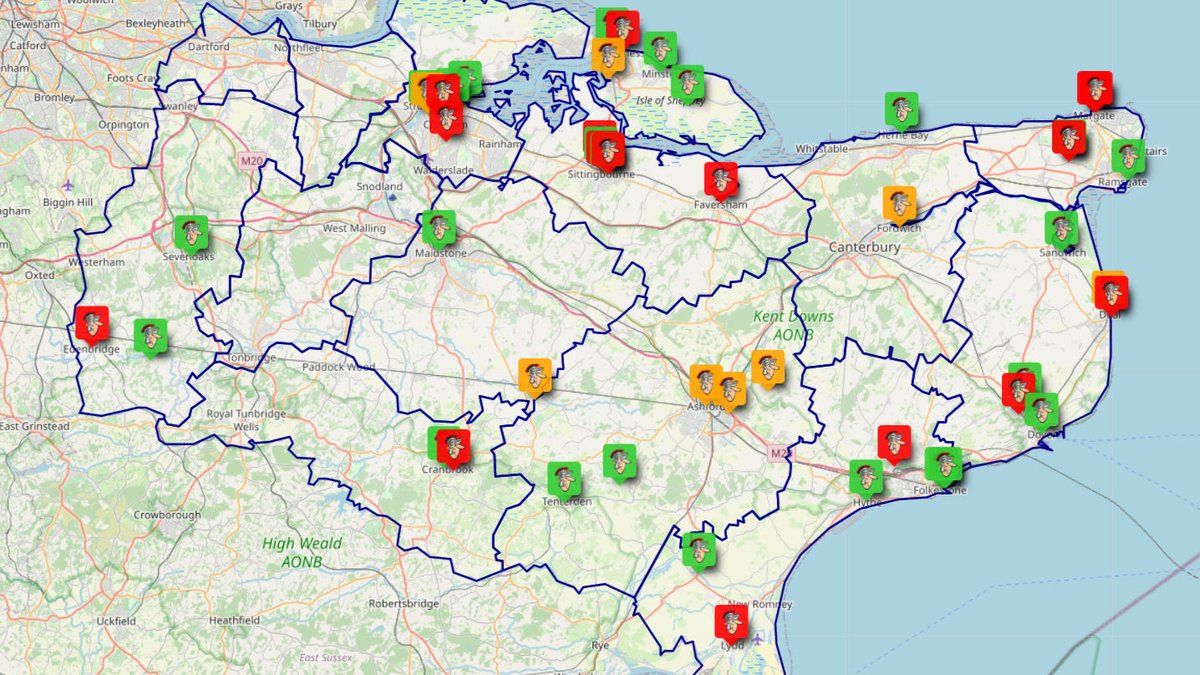
Task: Open the green marker at Sandwich
Action: coord(1061,229)
